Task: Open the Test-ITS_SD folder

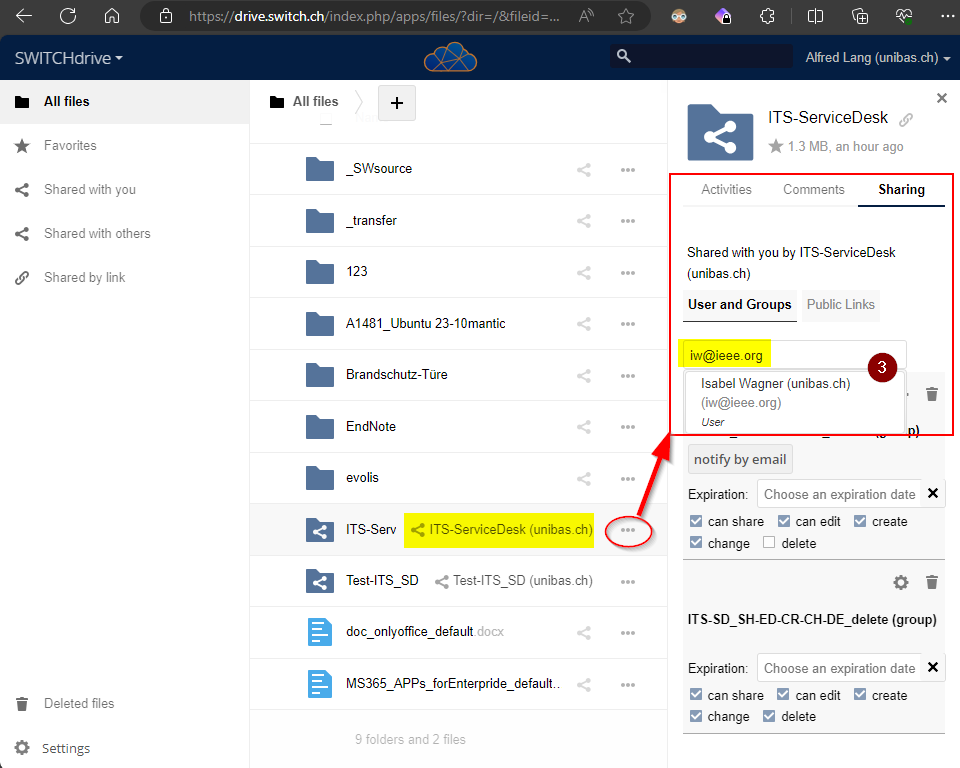Action: (x=382, y=581)
